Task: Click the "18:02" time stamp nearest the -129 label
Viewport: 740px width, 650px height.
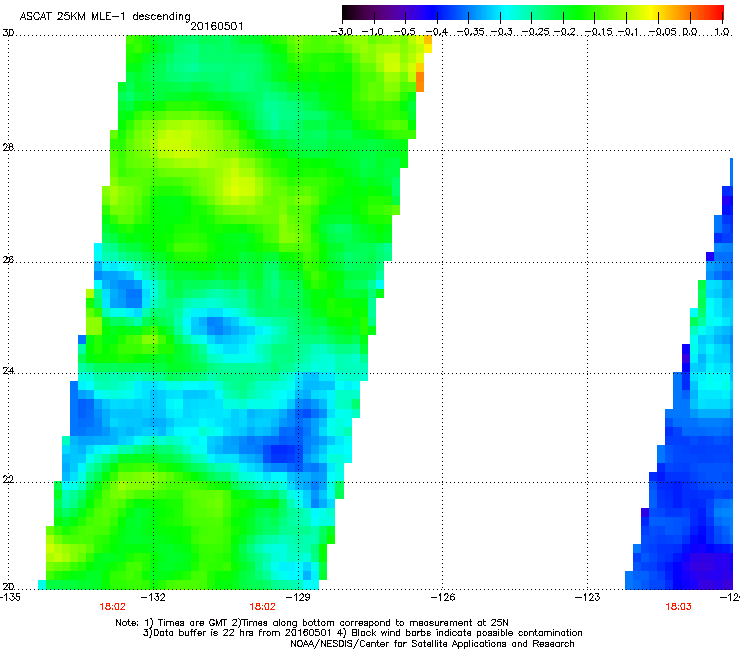Action: coord(262,607)
